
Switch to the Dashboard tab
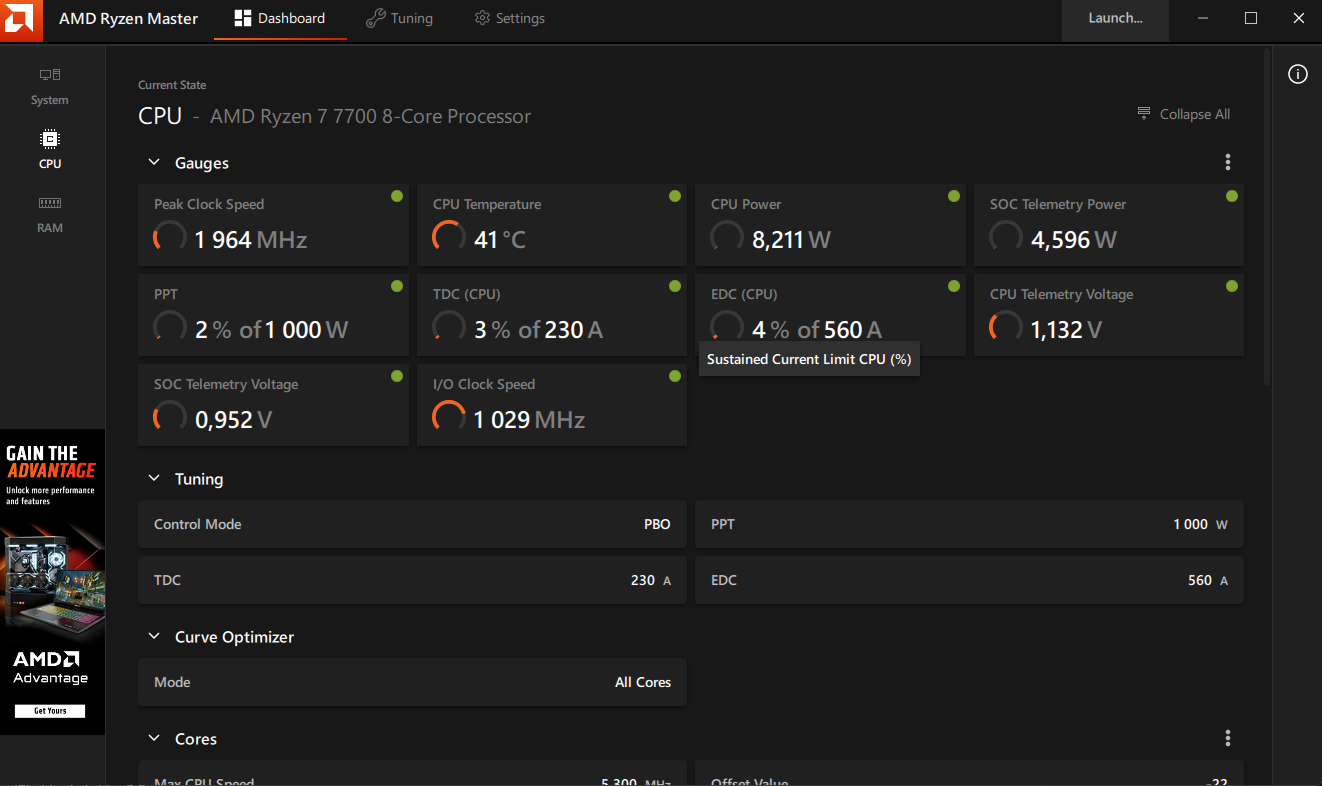click(280, 19)
